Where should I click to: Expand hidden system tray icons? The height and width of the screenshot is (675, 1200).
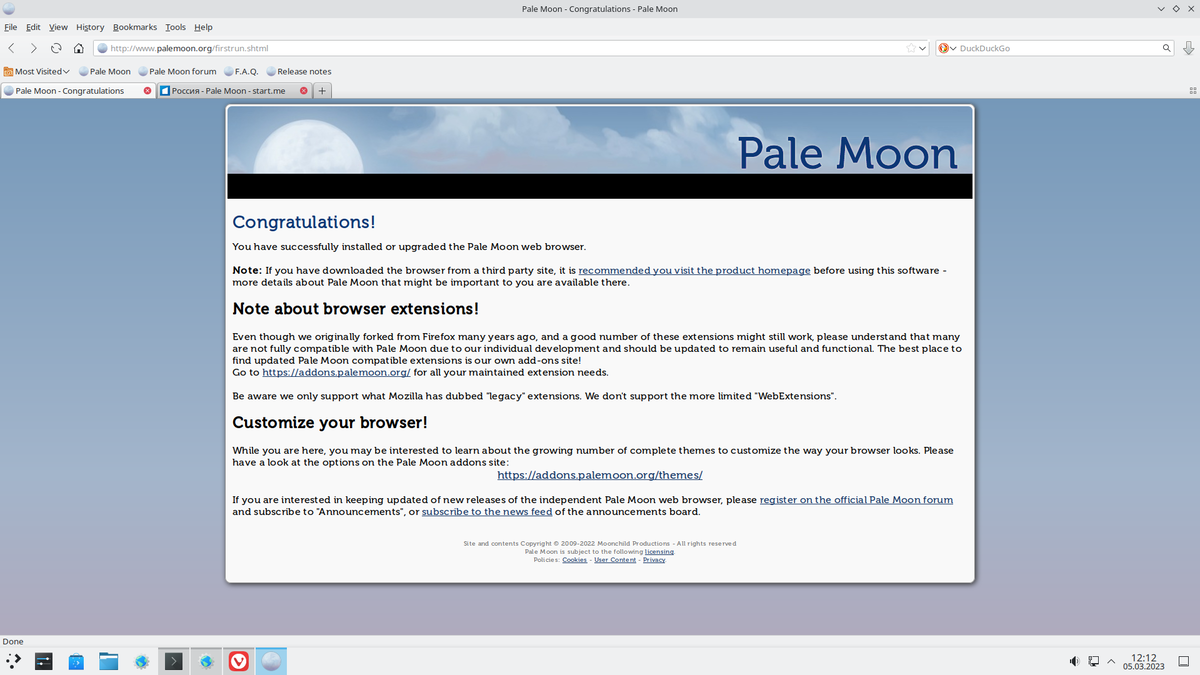(x=1111, y=661)
